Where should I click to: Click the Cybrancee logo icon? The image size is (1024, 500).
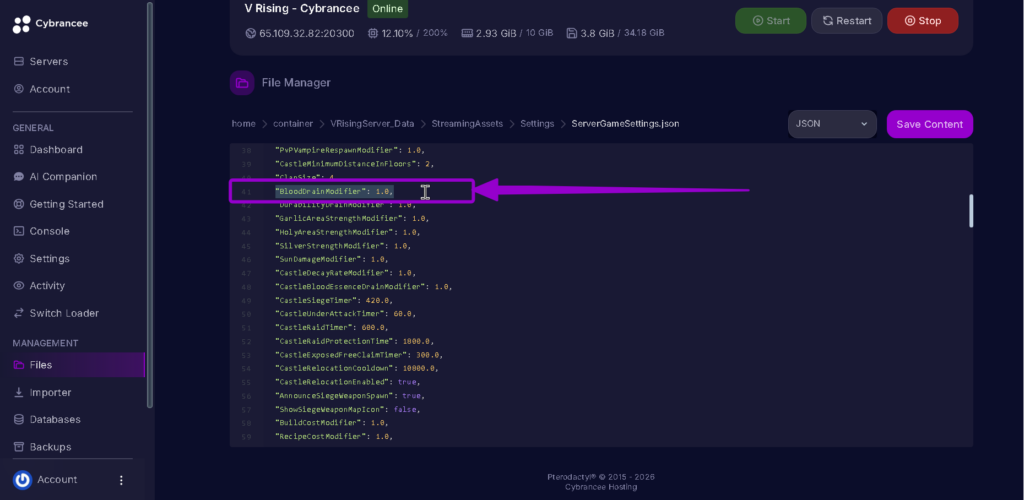(21, 24)
